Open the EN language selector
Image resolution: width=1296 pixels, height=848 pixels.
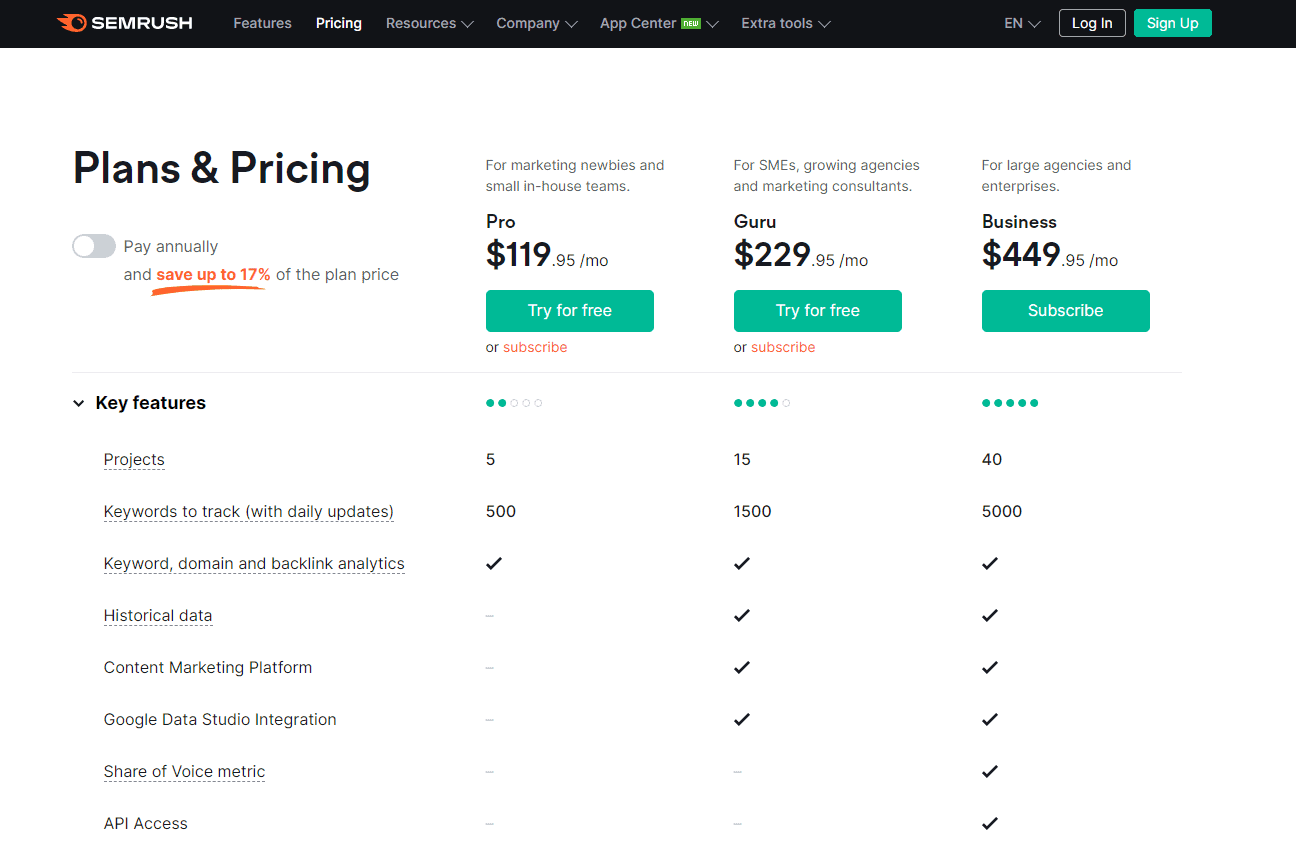(x=1022, y=23)
